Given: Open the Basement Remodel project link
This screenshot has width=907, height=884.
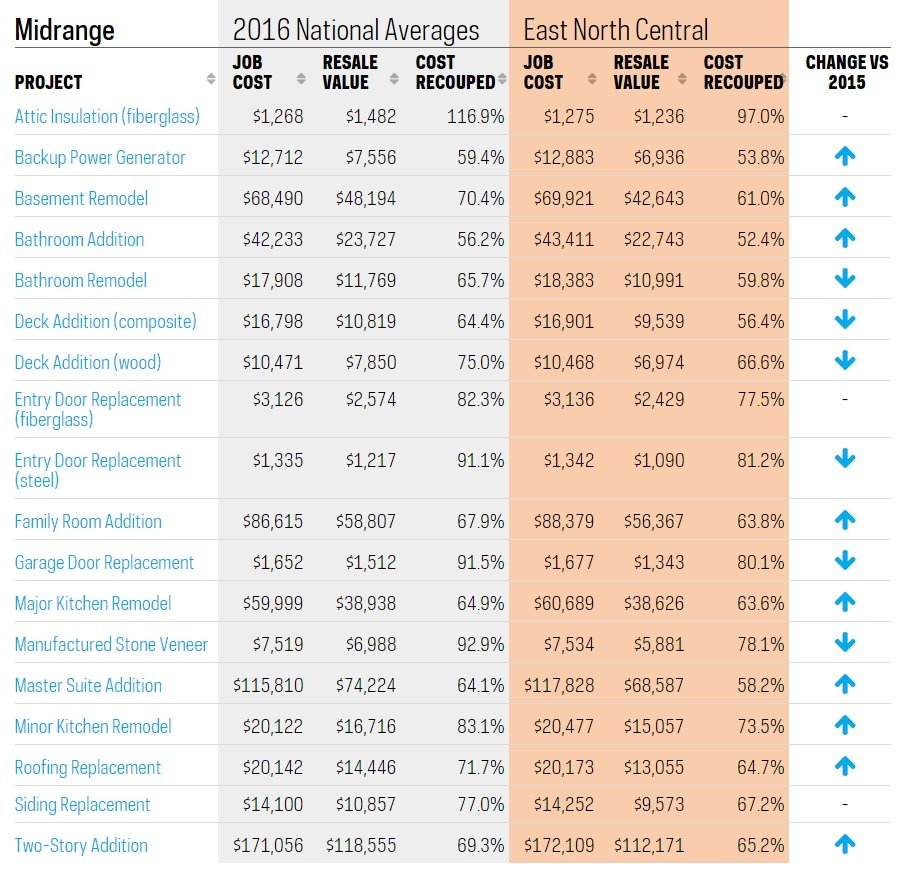Looking at the screenshot, I should pyautogui.click(x=81, y=198).
